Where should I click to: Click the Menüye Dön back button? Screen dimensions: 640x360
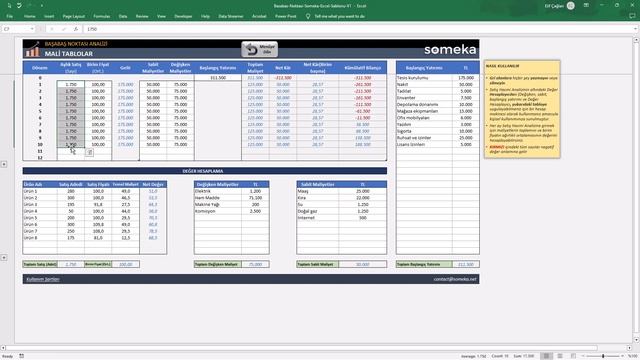pyautogui.click(x=260, y=49)
